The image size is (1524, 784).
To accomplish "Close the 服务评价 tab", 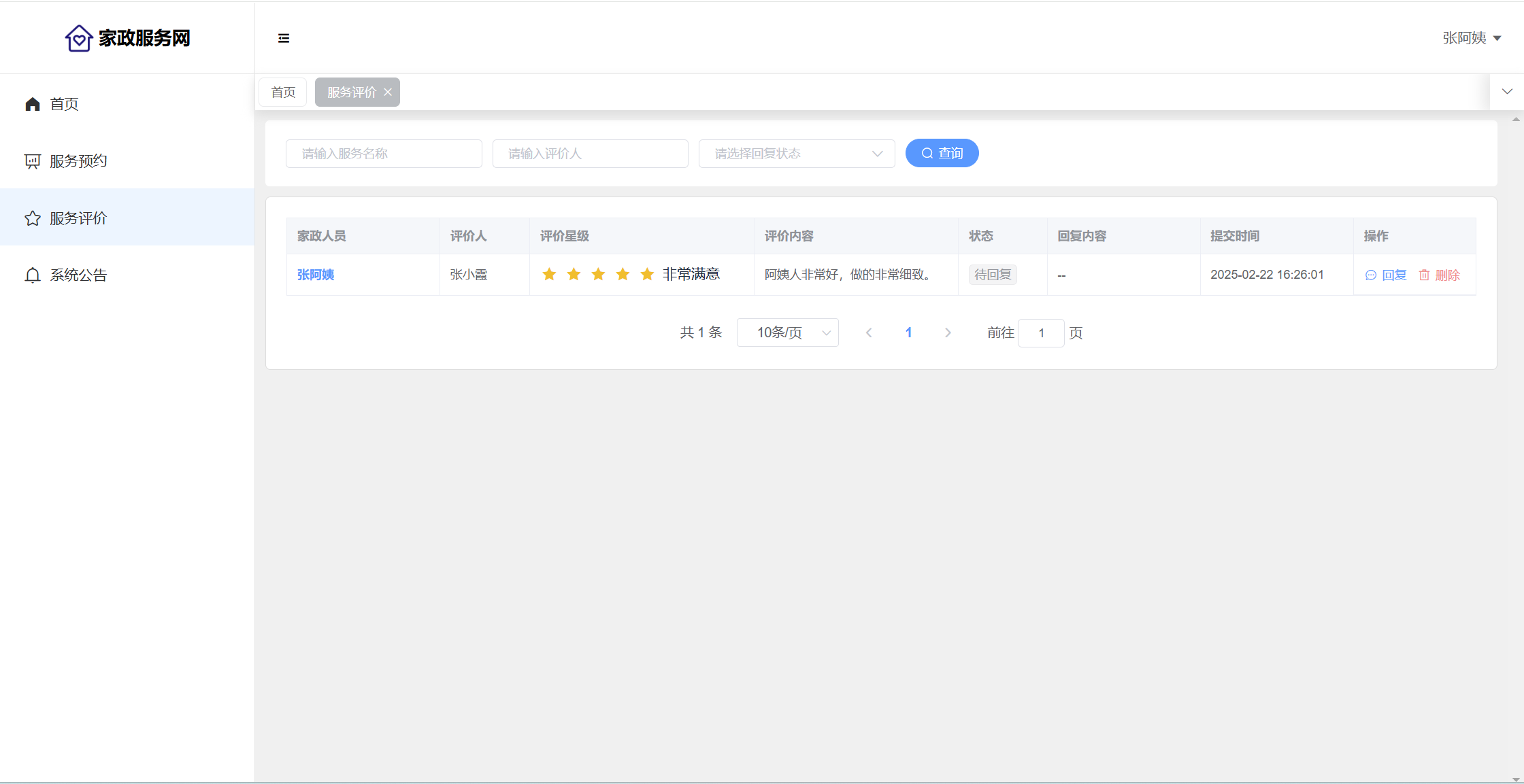I will [388, 92].
